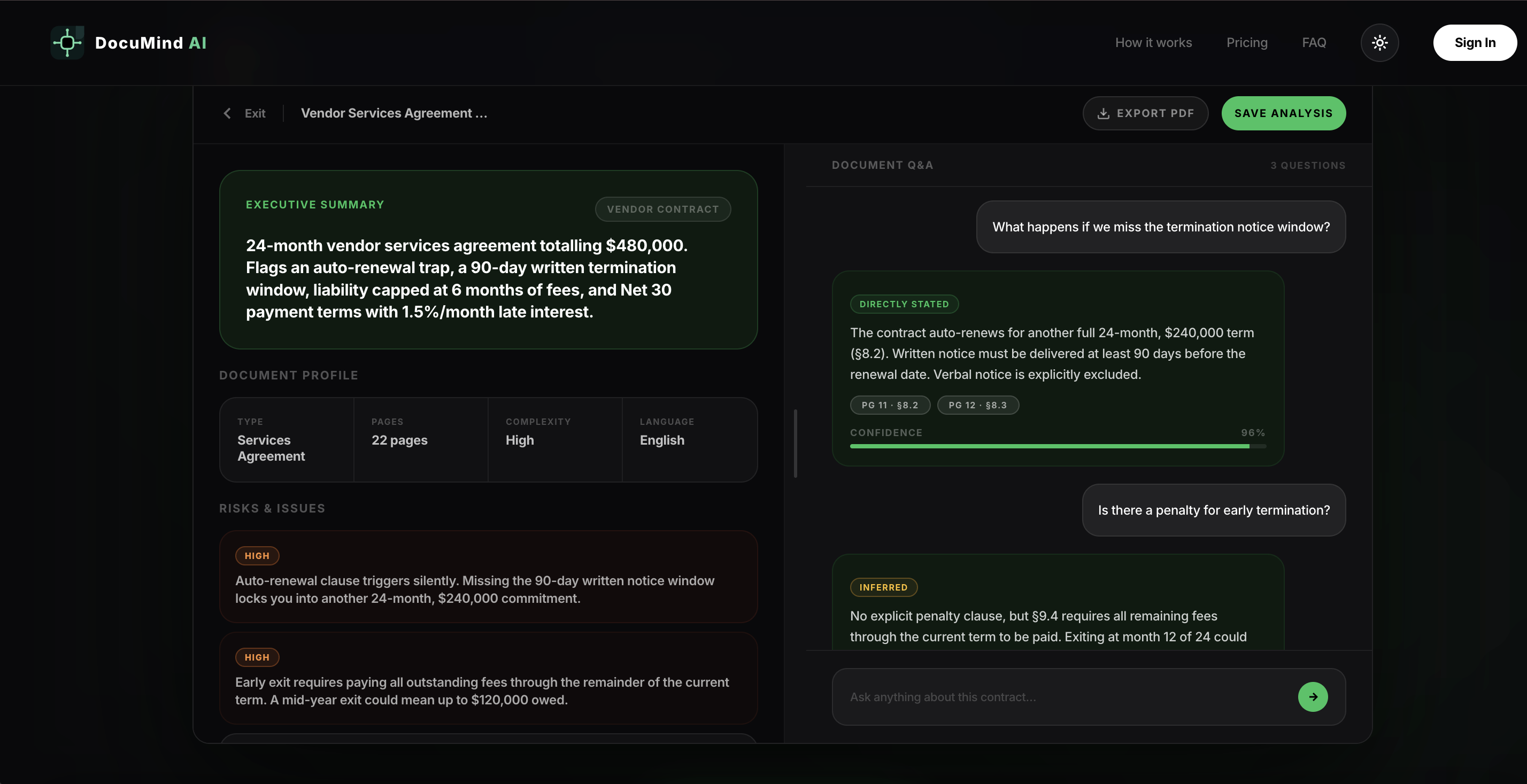Click the Vendor Services Agreement document title
This screenshot has height=784, width=1527.
pyautogui.click(x=394, y=113)
